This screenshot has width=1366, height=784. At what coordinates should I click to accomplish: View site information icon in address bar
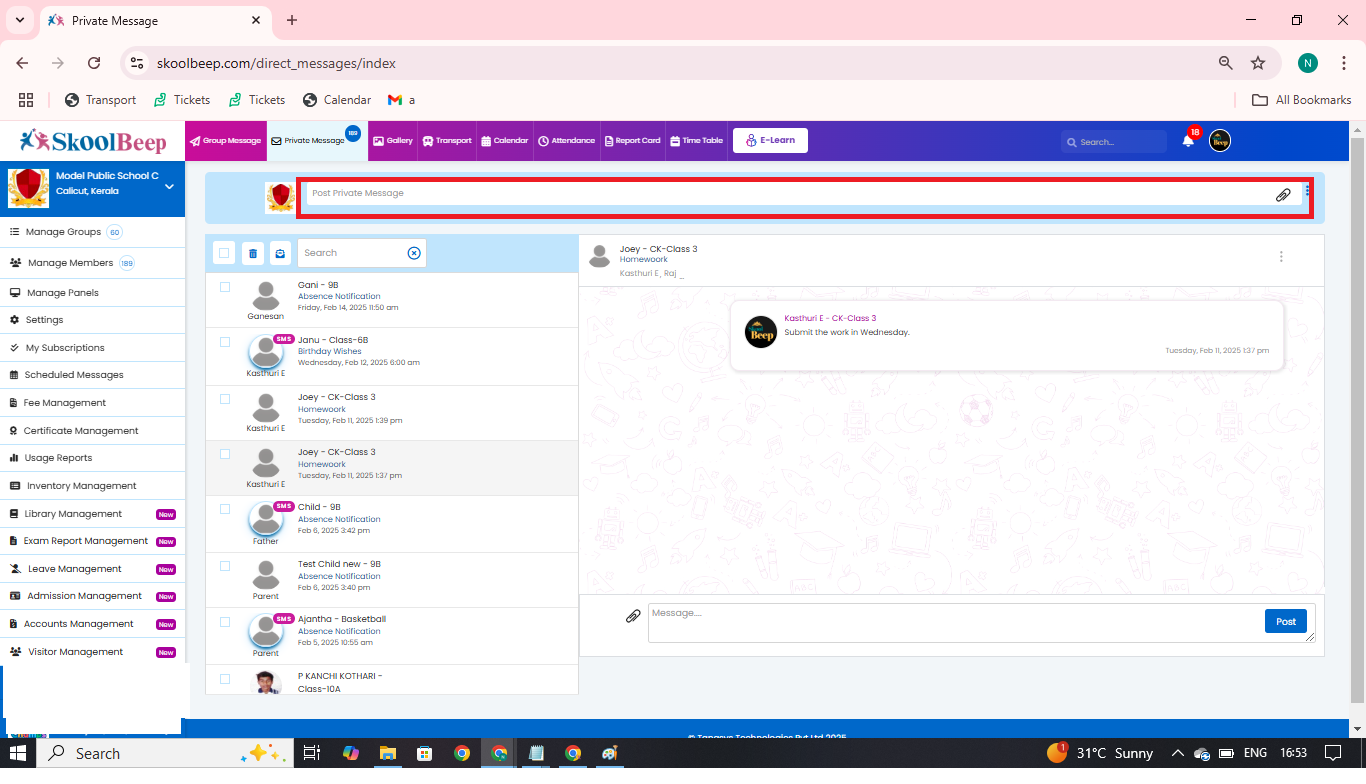pyautogui.click(x=138, y=63)
